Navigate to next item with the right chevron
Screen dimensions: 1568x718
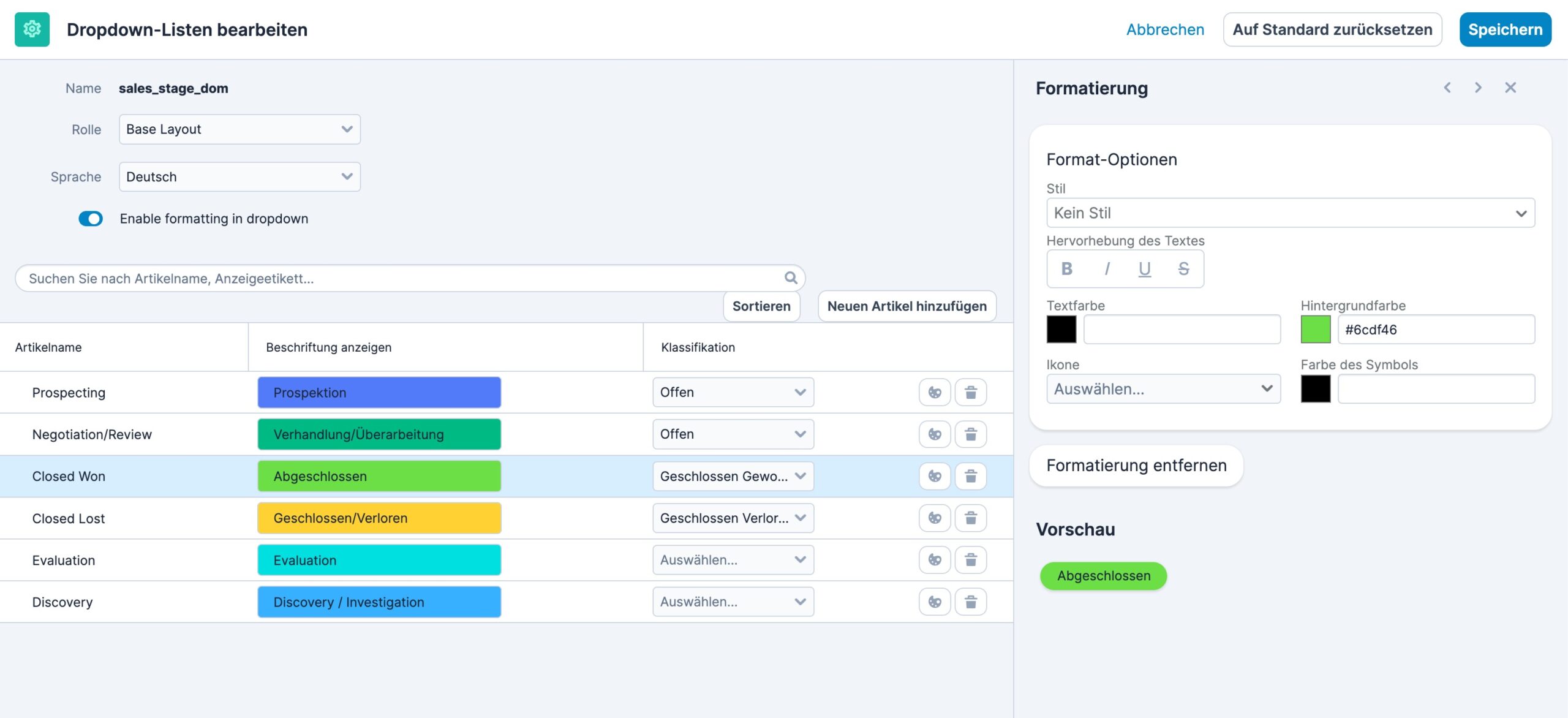pos(1478,88)
